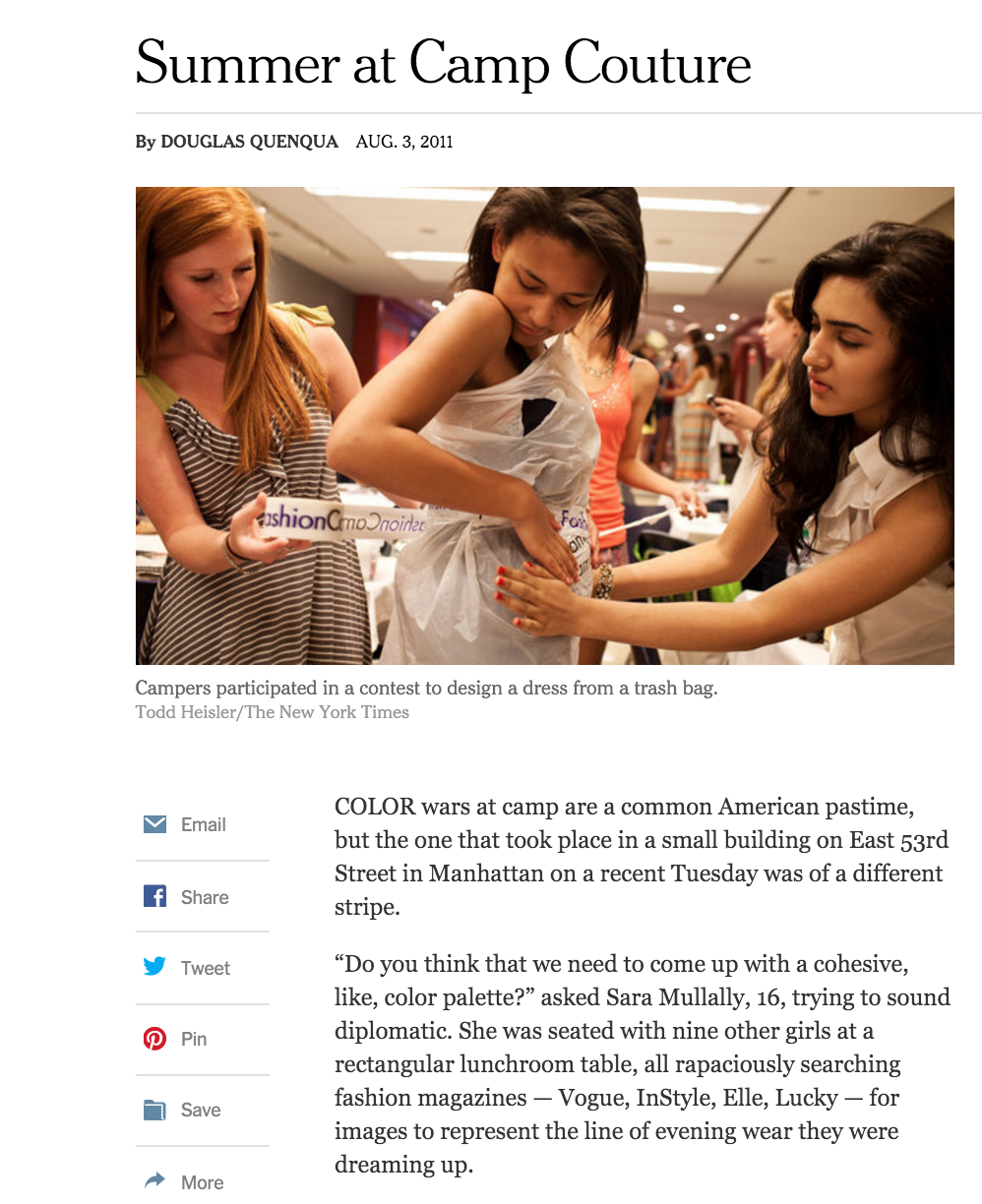982x1204 pixels.
Task: Click the Save folder icon
Action: click(x=155, y=1110)
